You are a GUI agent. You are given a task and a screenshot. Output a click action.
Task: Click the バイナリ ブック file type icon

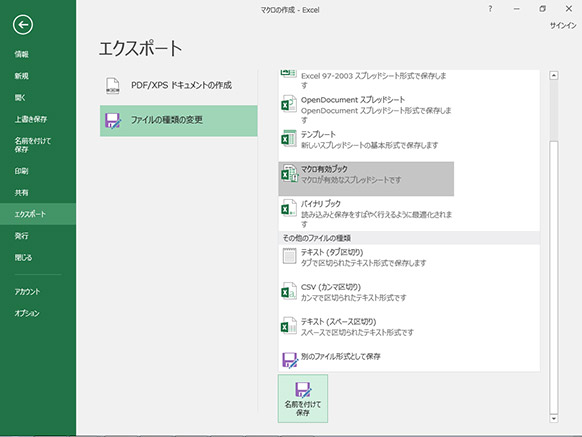289,208
